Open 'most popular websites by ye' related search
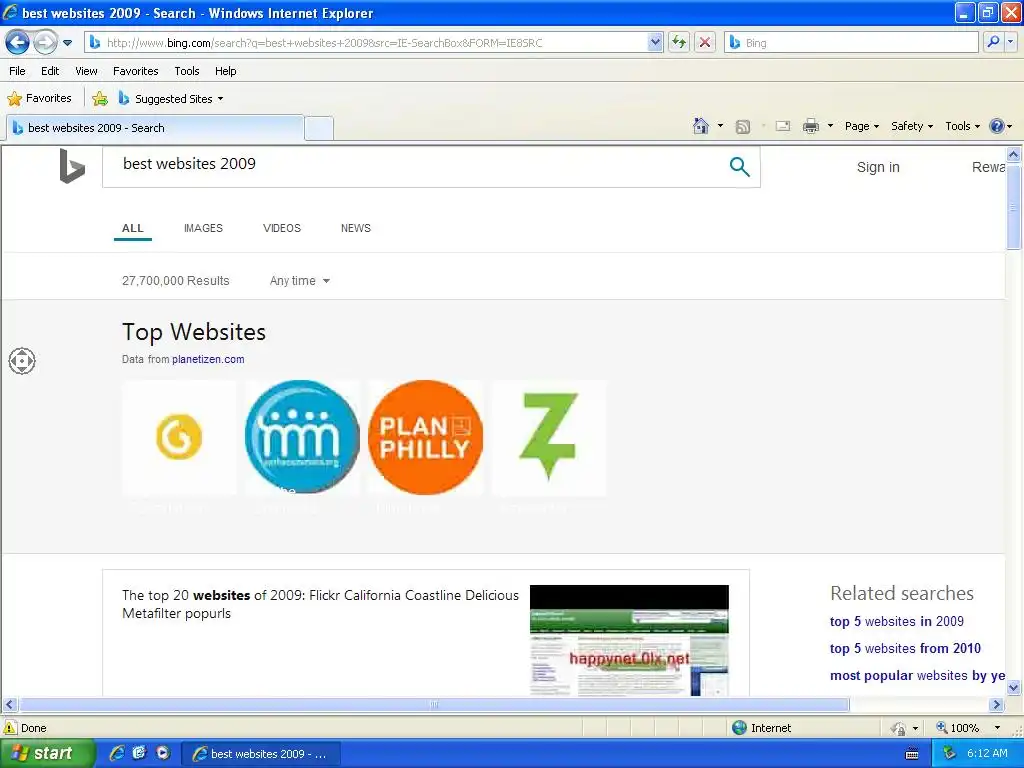This screenshot has width=1024, height=768. coord(917,676)
